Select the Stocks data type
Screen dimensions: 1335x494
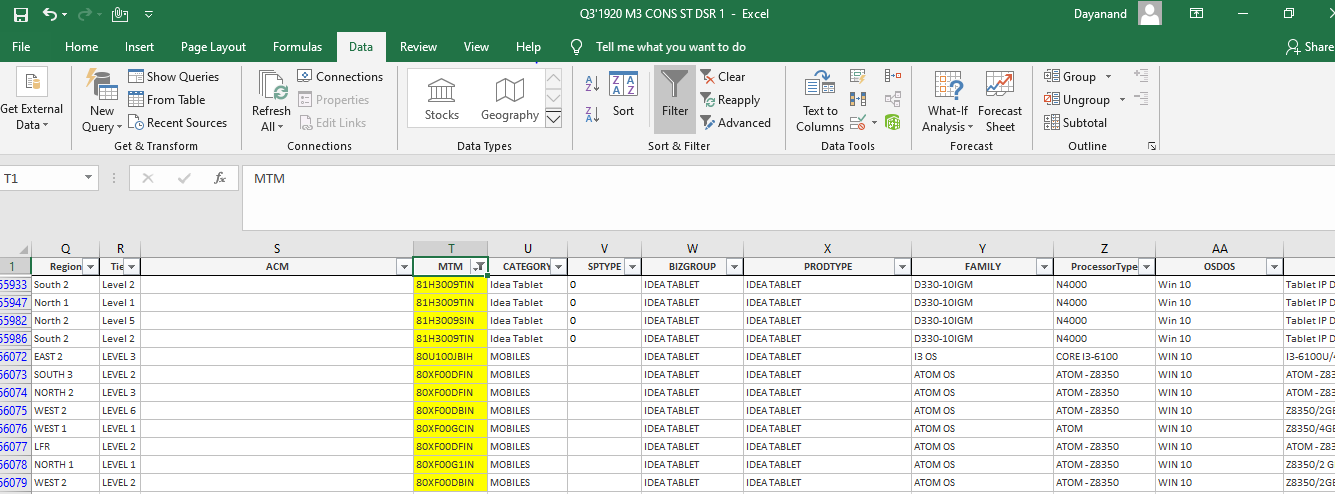coord(441,99)
